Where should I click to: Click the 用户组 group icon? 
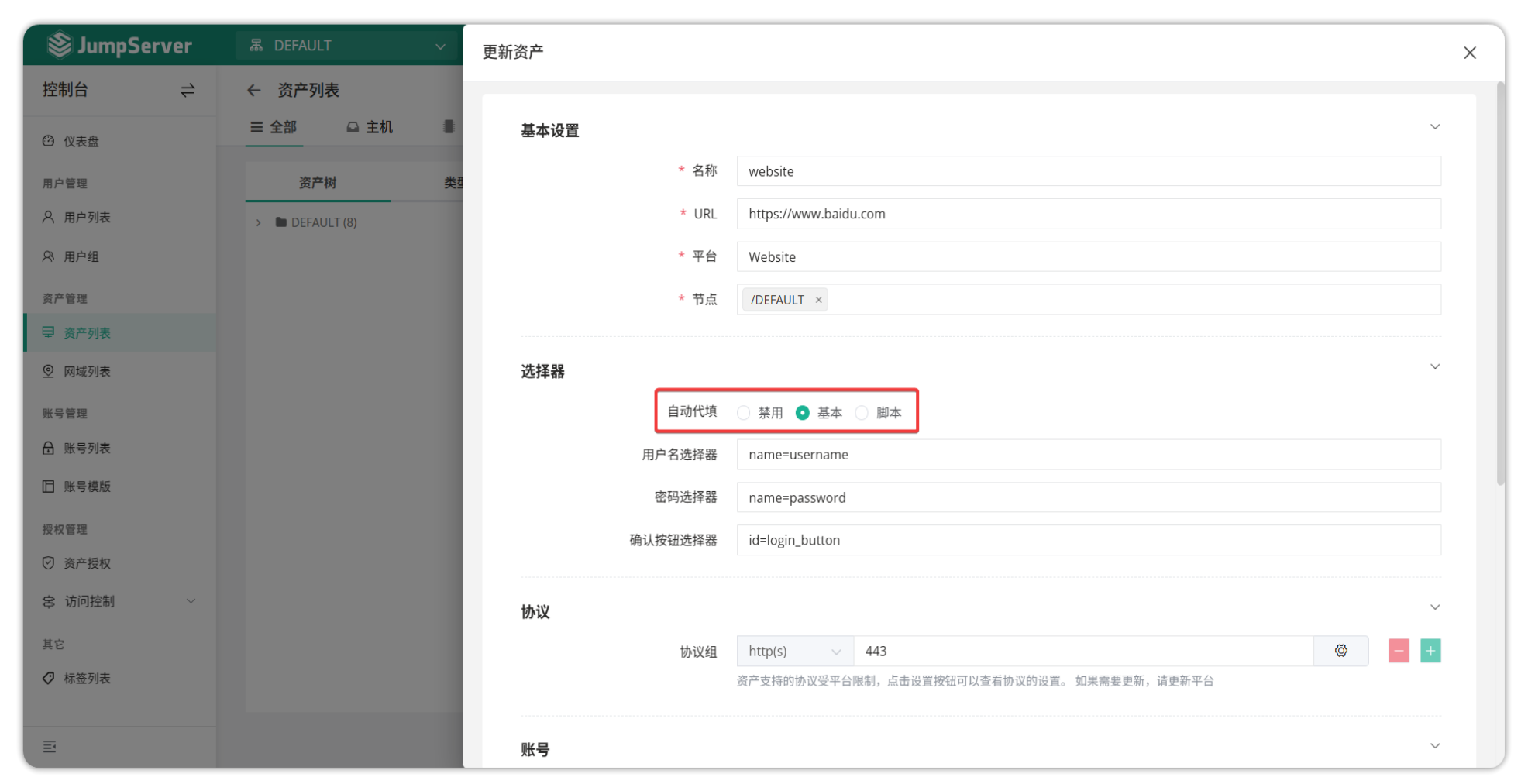point(49,256)
